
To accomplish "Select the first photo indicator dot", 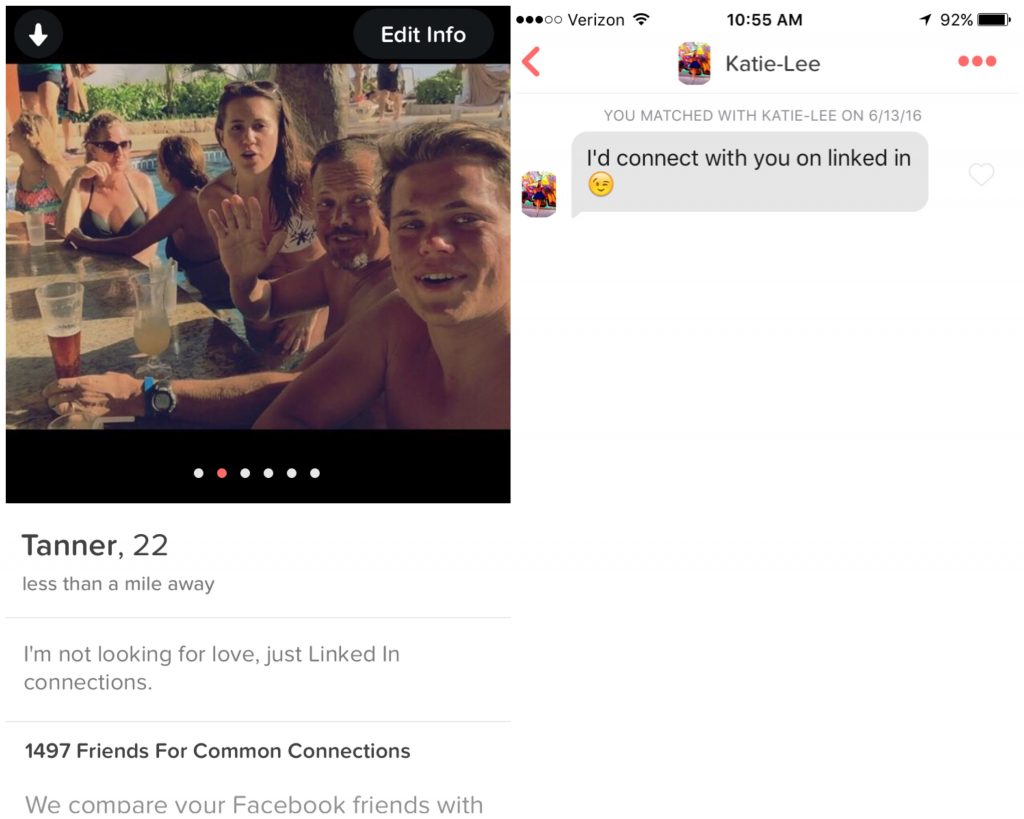I will [x=199, y=473].
